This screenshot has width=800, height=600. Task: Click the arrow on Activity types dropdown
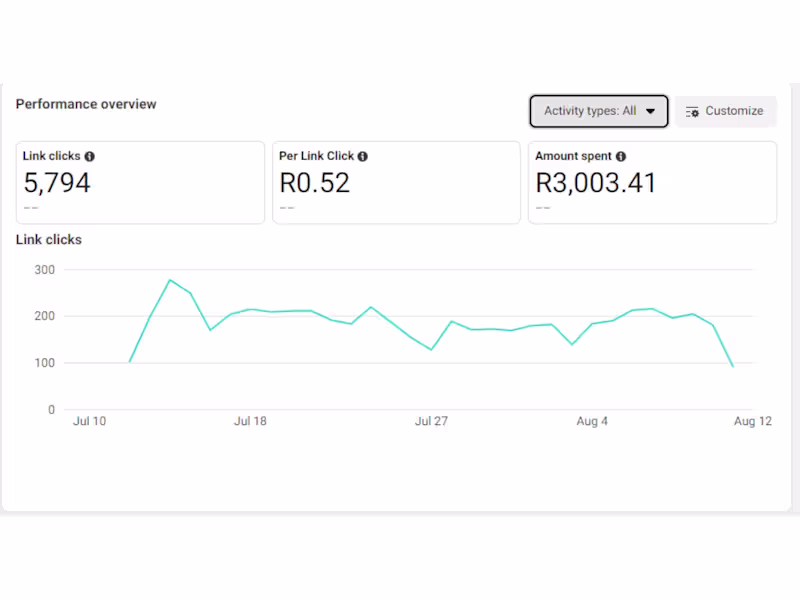(x=651, y=111)
